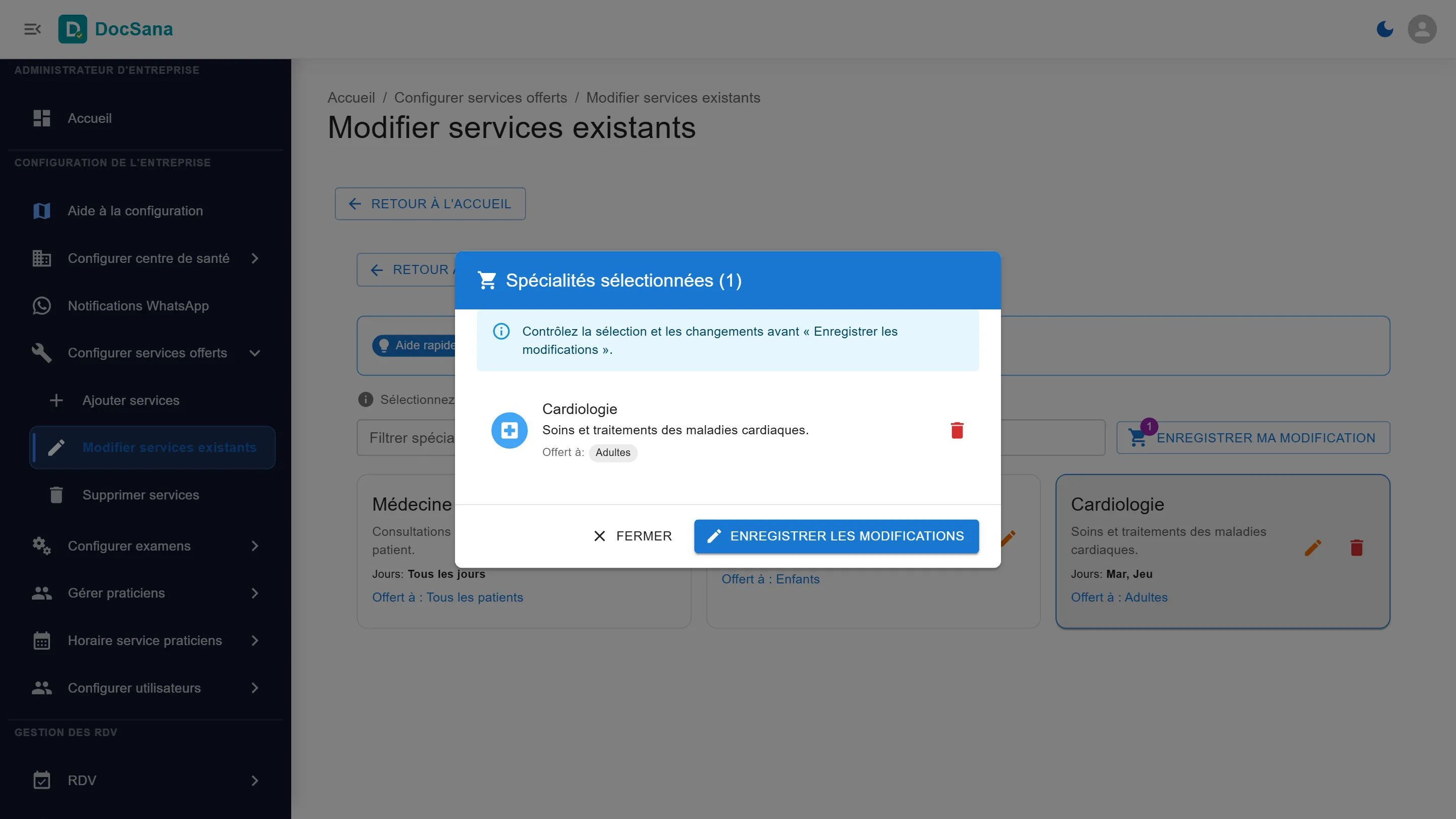Click Enregistrer les modifications button
Viewport: 1456px width, 819px height.
(837, 536)
